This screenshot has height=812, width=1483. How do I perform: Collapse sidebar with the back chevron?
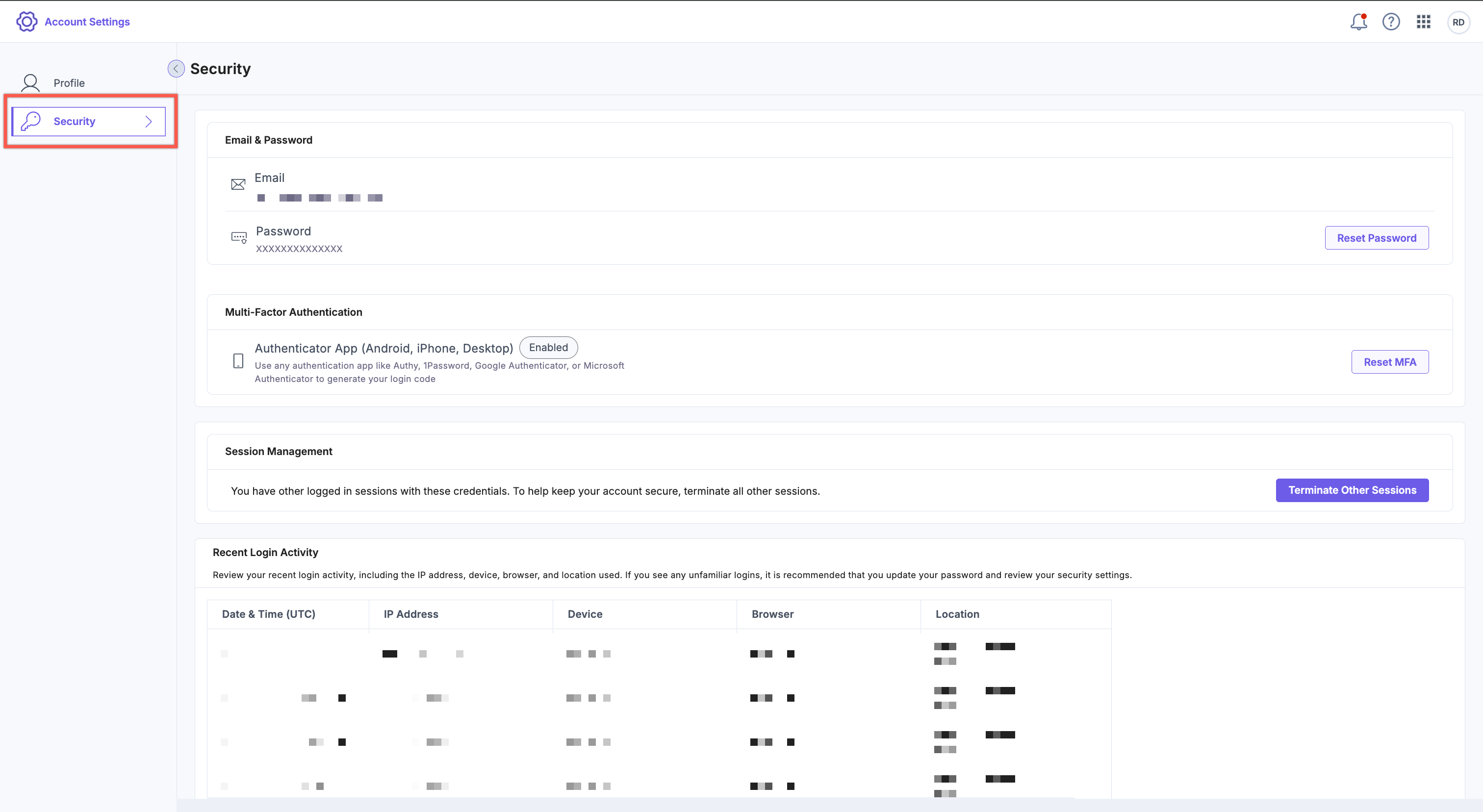(x=176, y=69)
